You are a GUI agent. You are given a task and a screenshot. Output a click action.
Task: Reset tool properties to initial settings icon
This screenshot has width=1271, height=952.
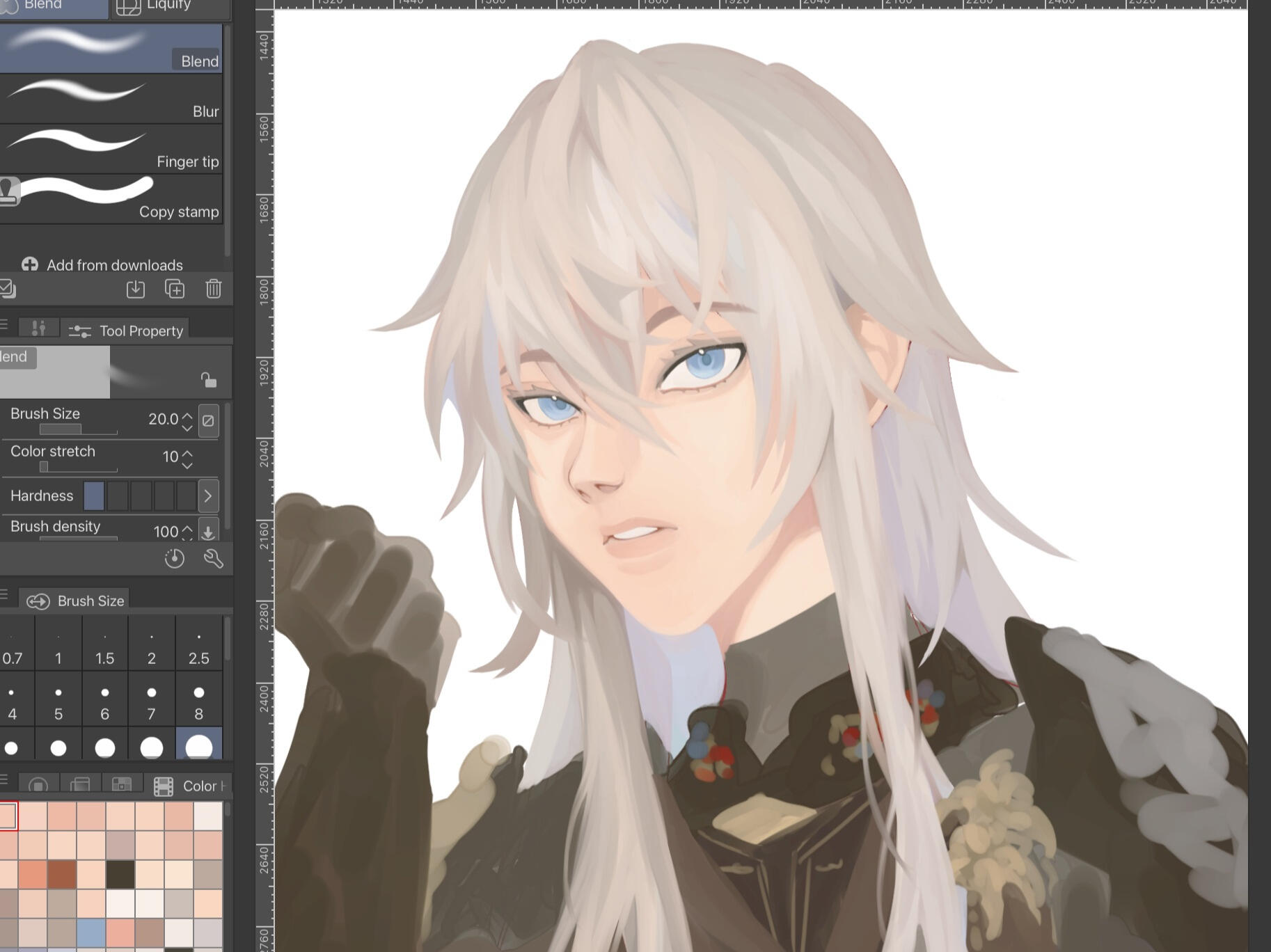174,558
